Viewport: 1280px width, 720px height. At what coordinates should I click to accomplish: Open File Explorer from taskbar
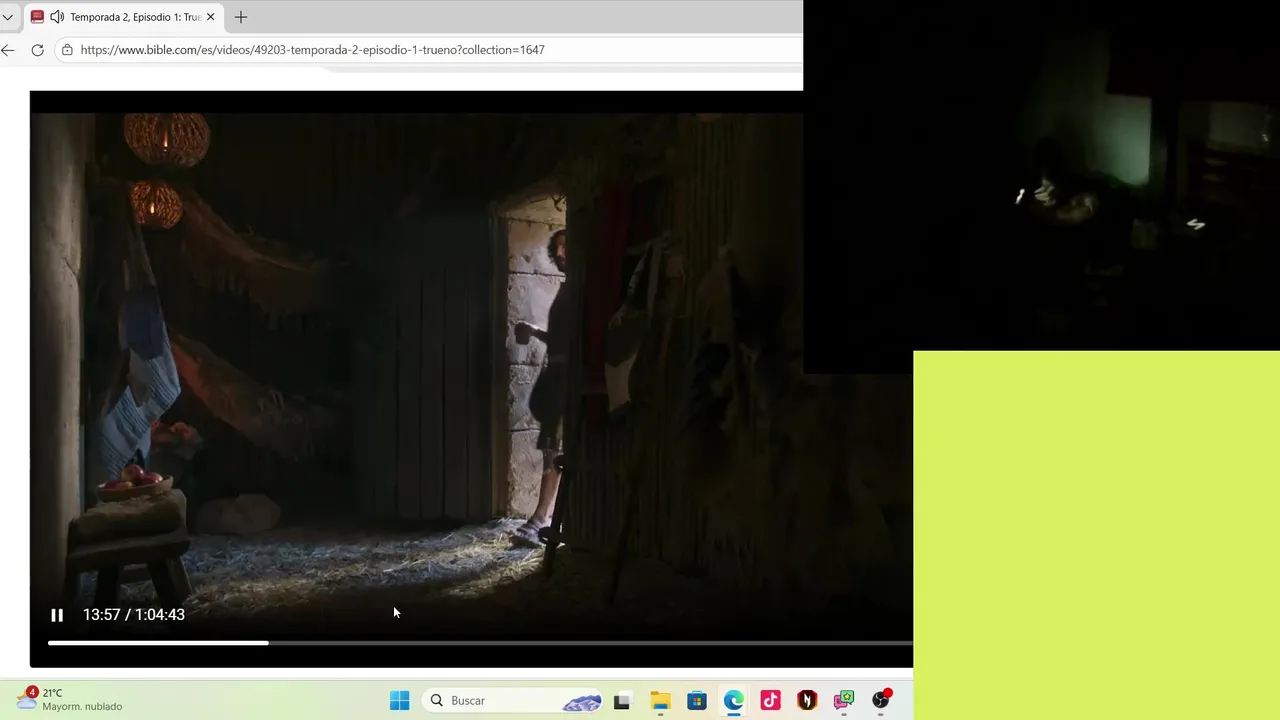coord(660,701)
